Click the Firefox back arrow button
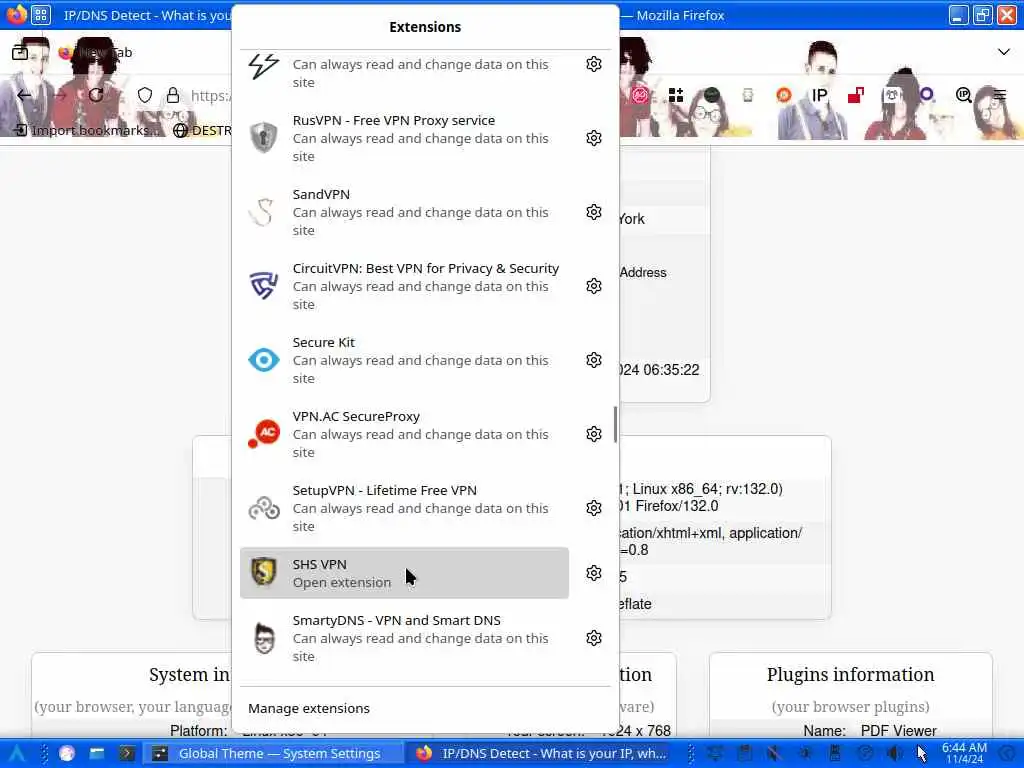This screenshot has width=1024, height=768. (x=24, y=95)
